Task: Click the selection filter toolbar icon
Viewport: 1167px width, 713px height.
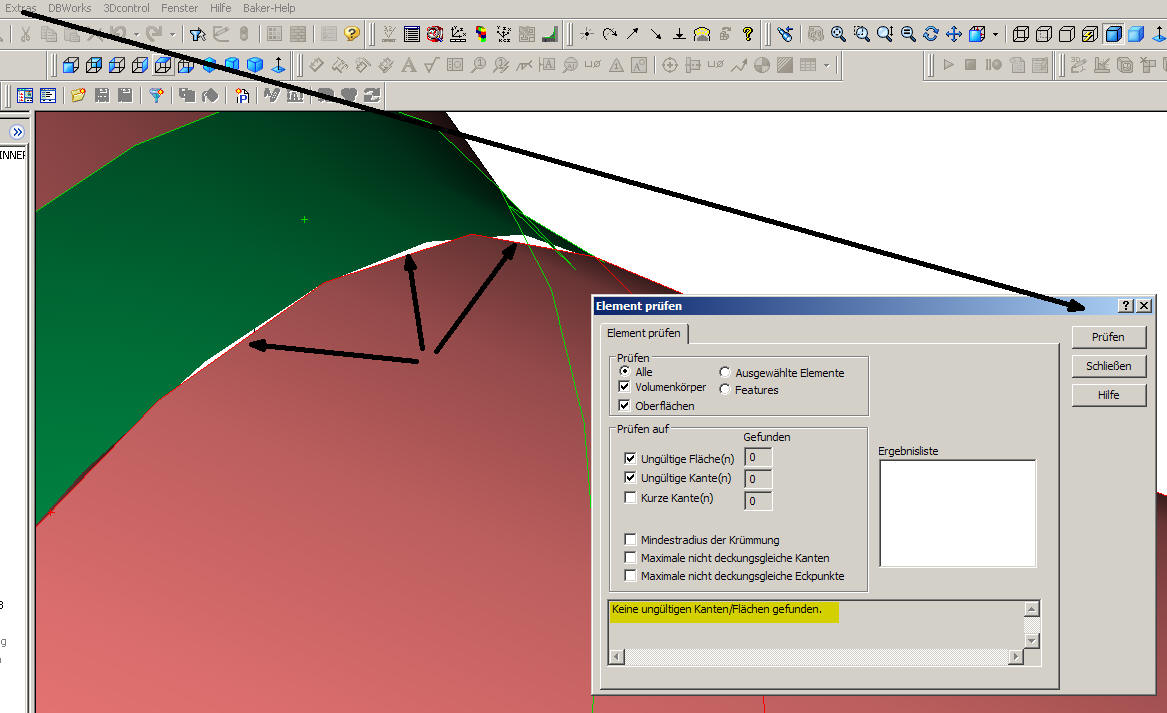Action: [x=197, y=34]
